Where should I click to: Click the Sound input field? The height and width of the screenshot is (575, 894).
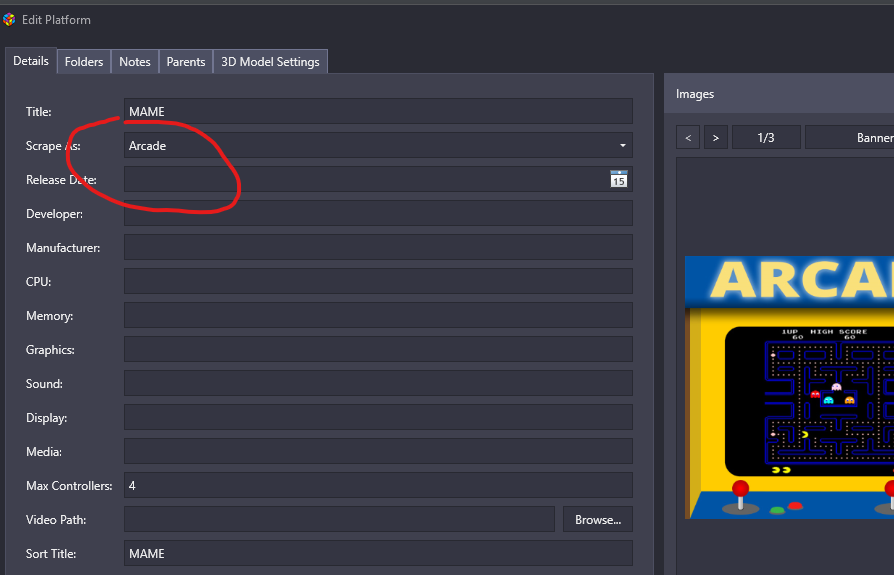coord(379,384)
